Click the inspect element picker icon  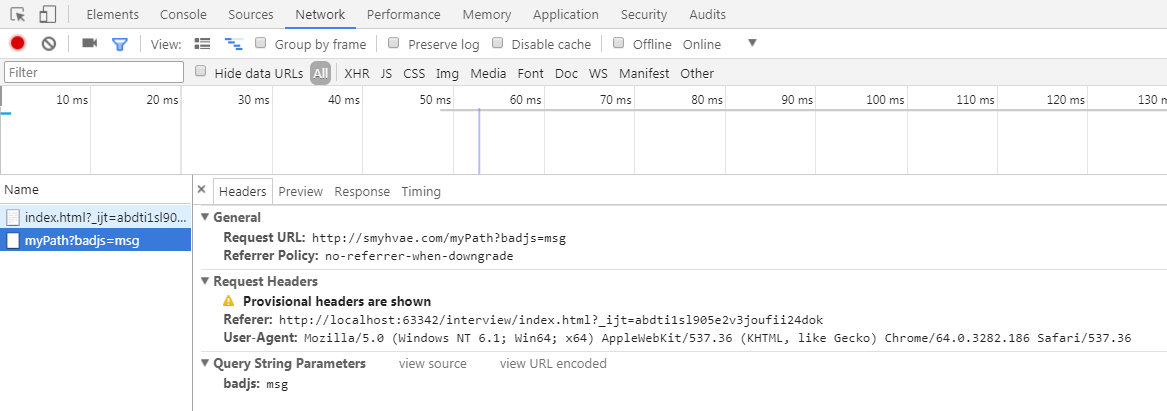(17, 15)
